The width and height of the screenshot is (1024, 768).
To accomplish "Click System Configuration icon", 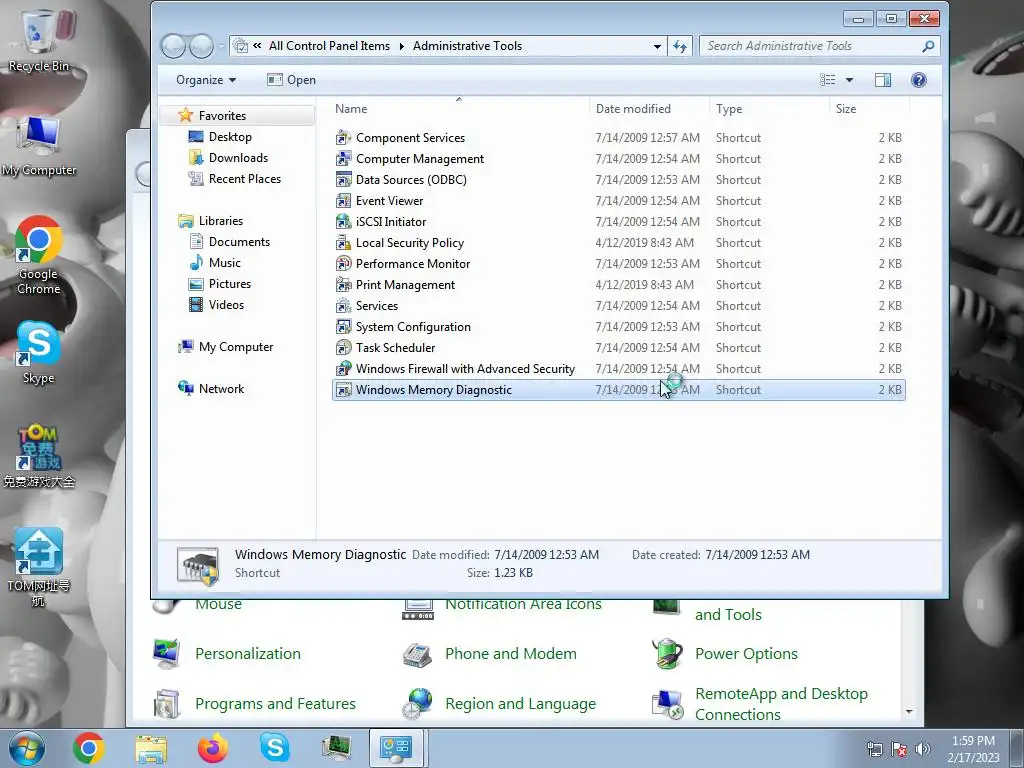I will (344, 327).
